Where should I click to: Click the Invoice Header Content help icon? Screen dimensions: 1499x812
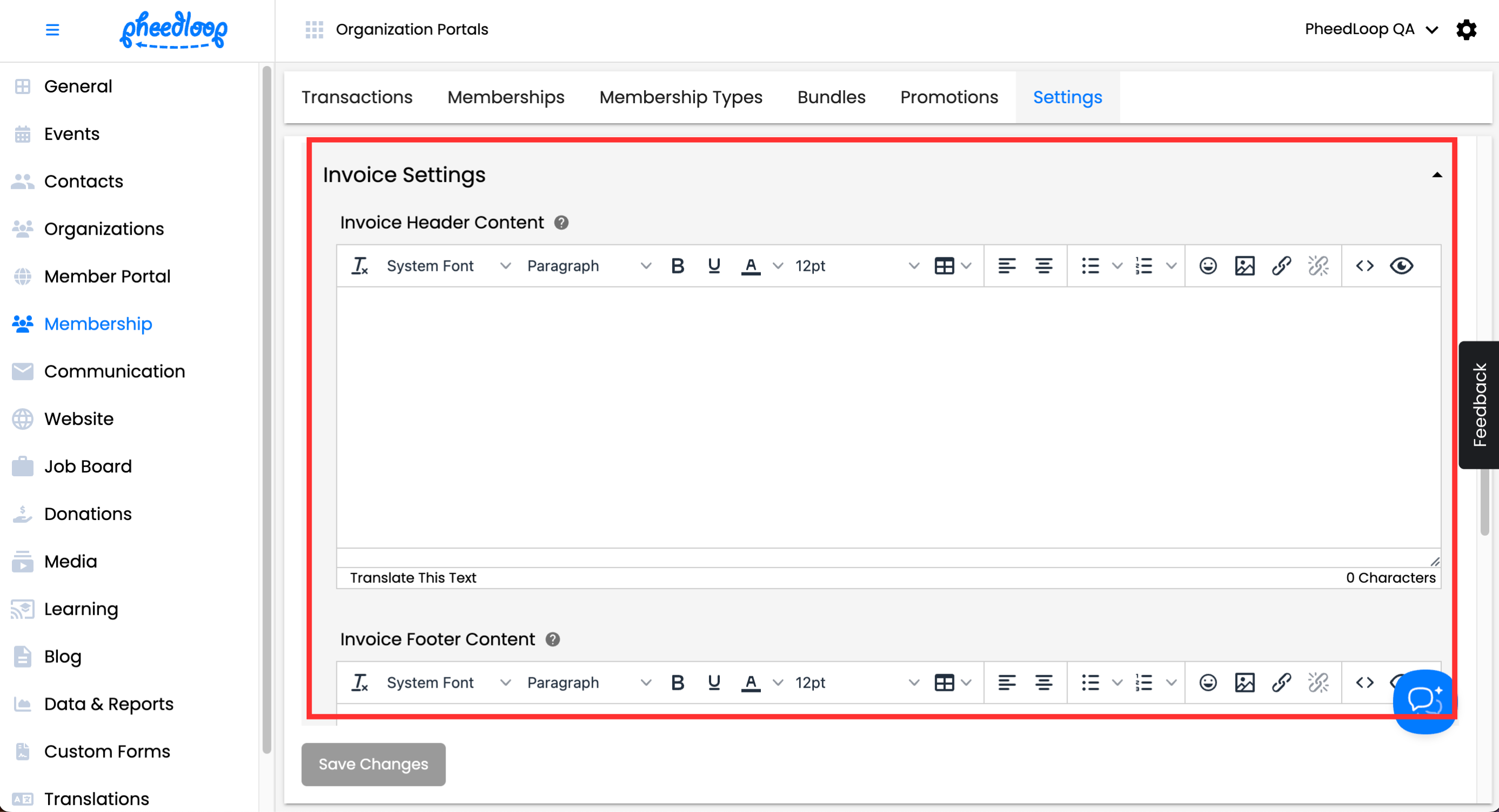click(561, 223)
